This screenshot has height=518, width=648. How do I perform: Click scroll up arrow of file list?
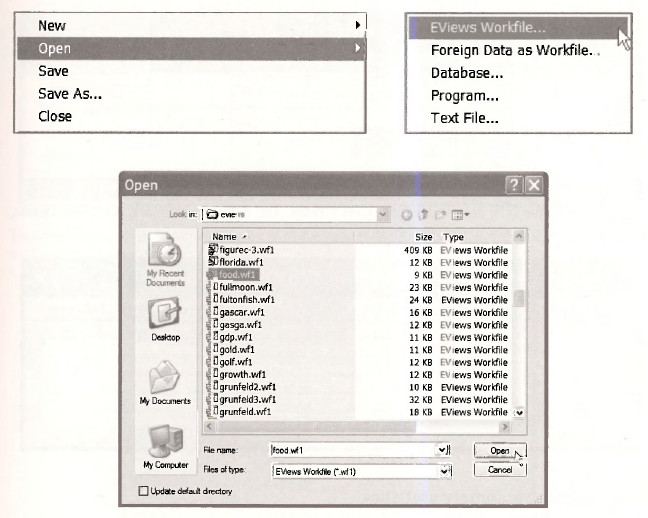point(519,236)
